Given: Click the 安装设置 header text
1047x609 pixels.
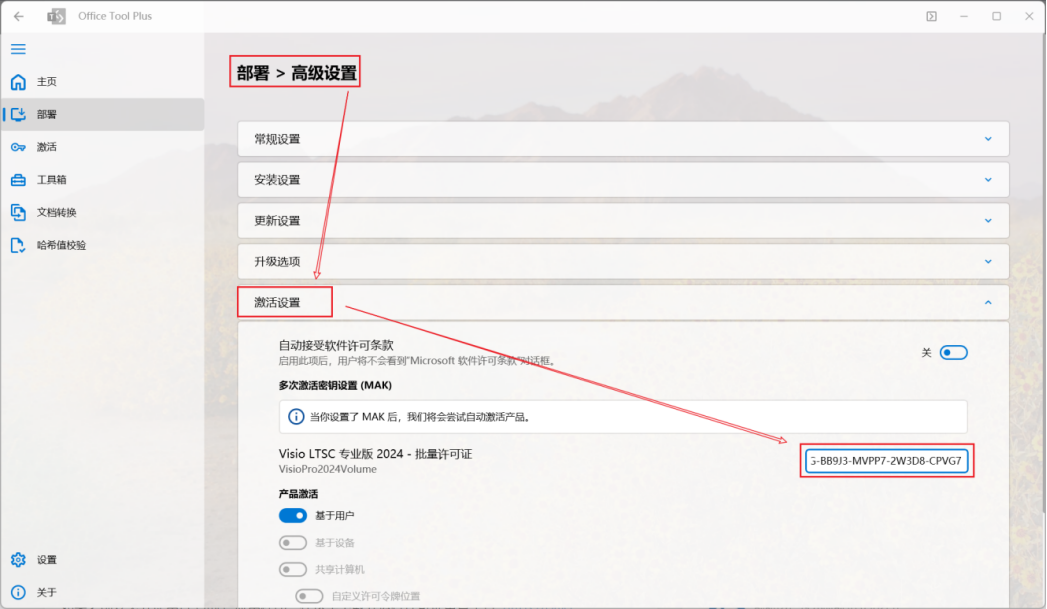Looking at the screenshot, I should point(277,180).
